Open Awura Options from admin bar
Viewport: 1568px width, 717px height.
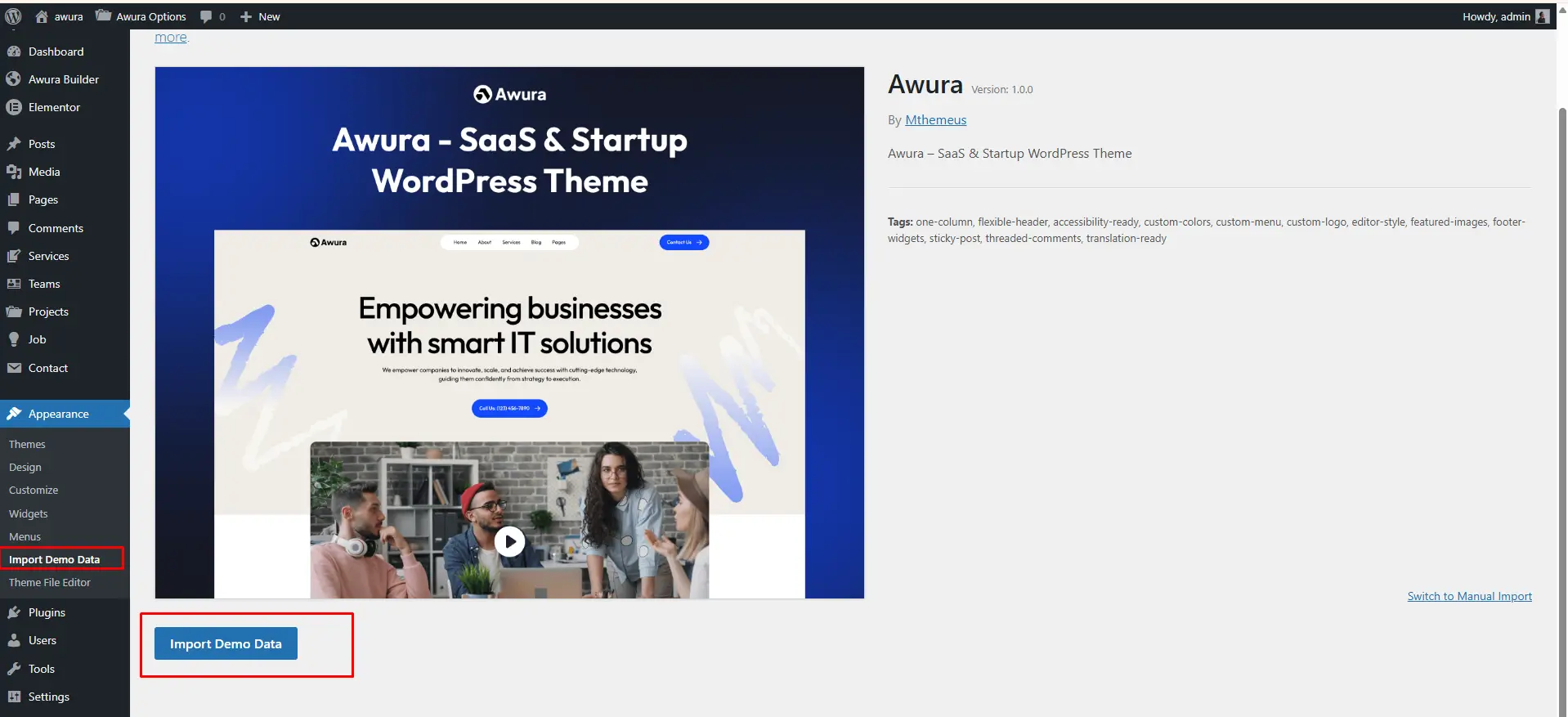click(141, 16)
